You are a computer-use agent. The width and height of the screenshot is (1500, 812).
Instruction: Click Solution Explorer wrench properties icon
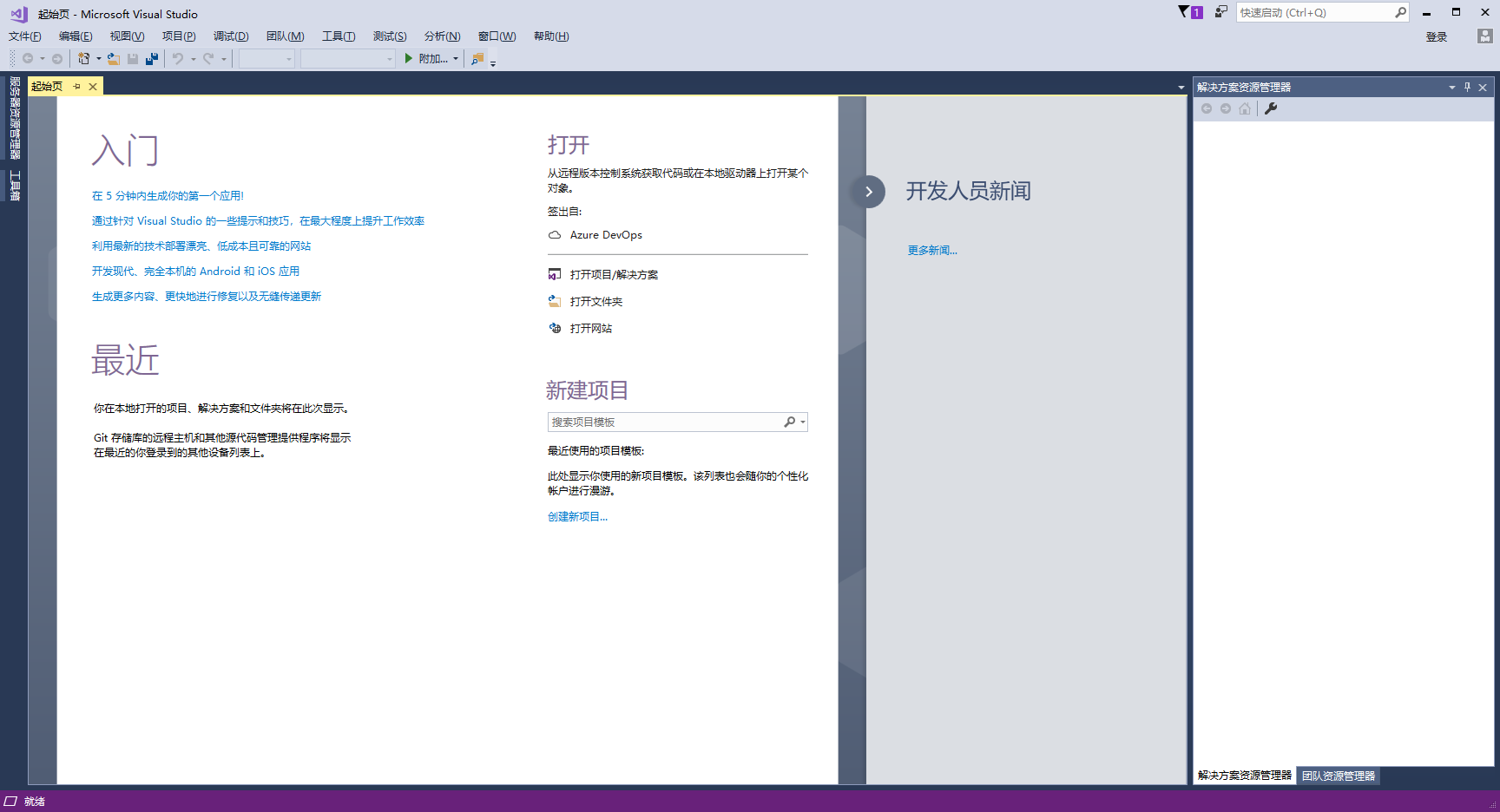click(x=1271, y=108)
